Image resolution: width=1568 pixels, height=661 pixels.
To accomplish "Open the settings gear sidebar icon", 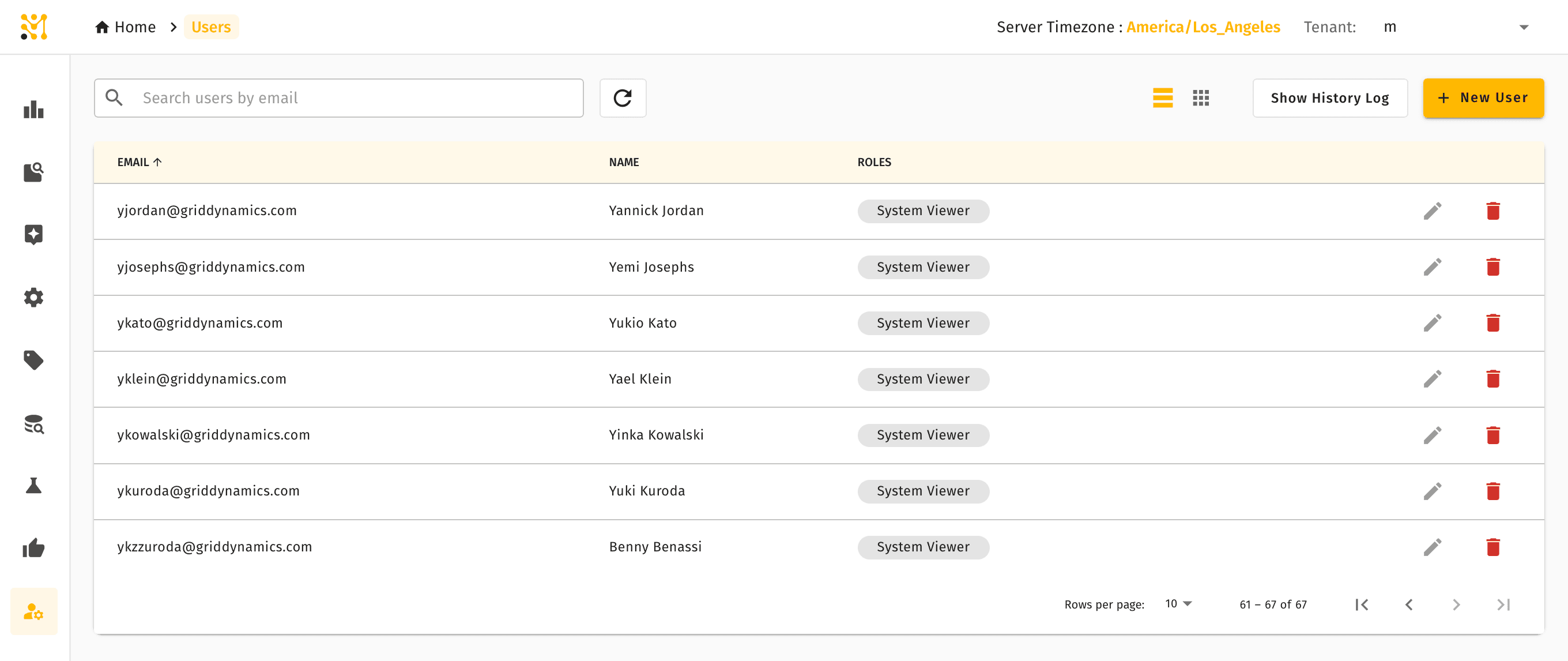I will (x=34, y=297).
